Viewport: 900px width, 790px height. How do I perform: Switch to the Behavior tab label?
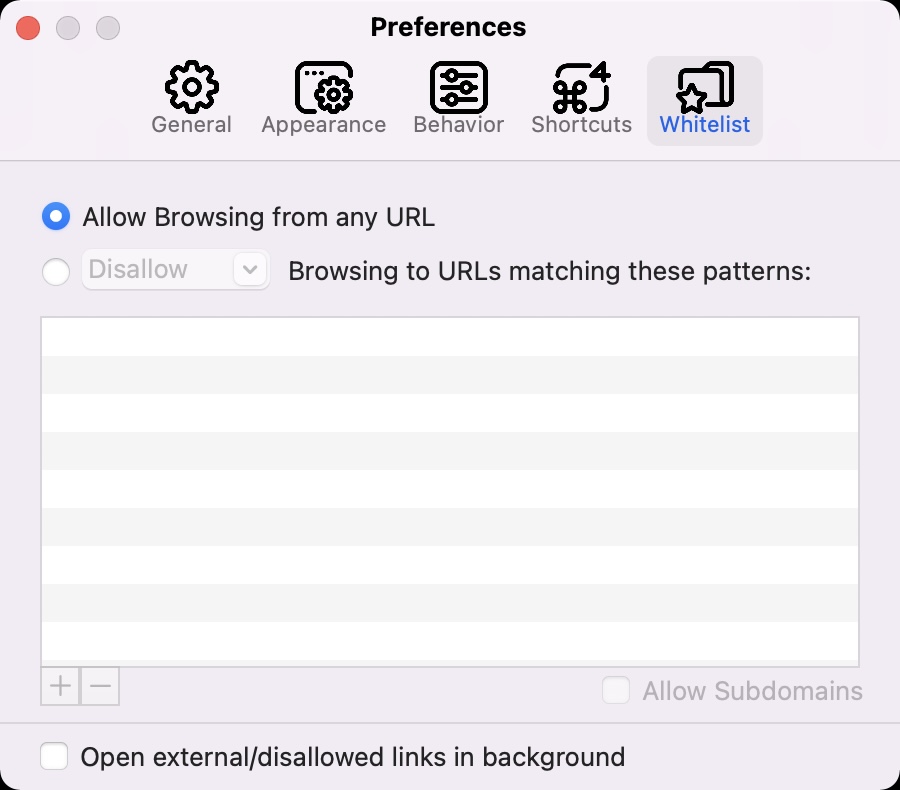click(458, 125)
